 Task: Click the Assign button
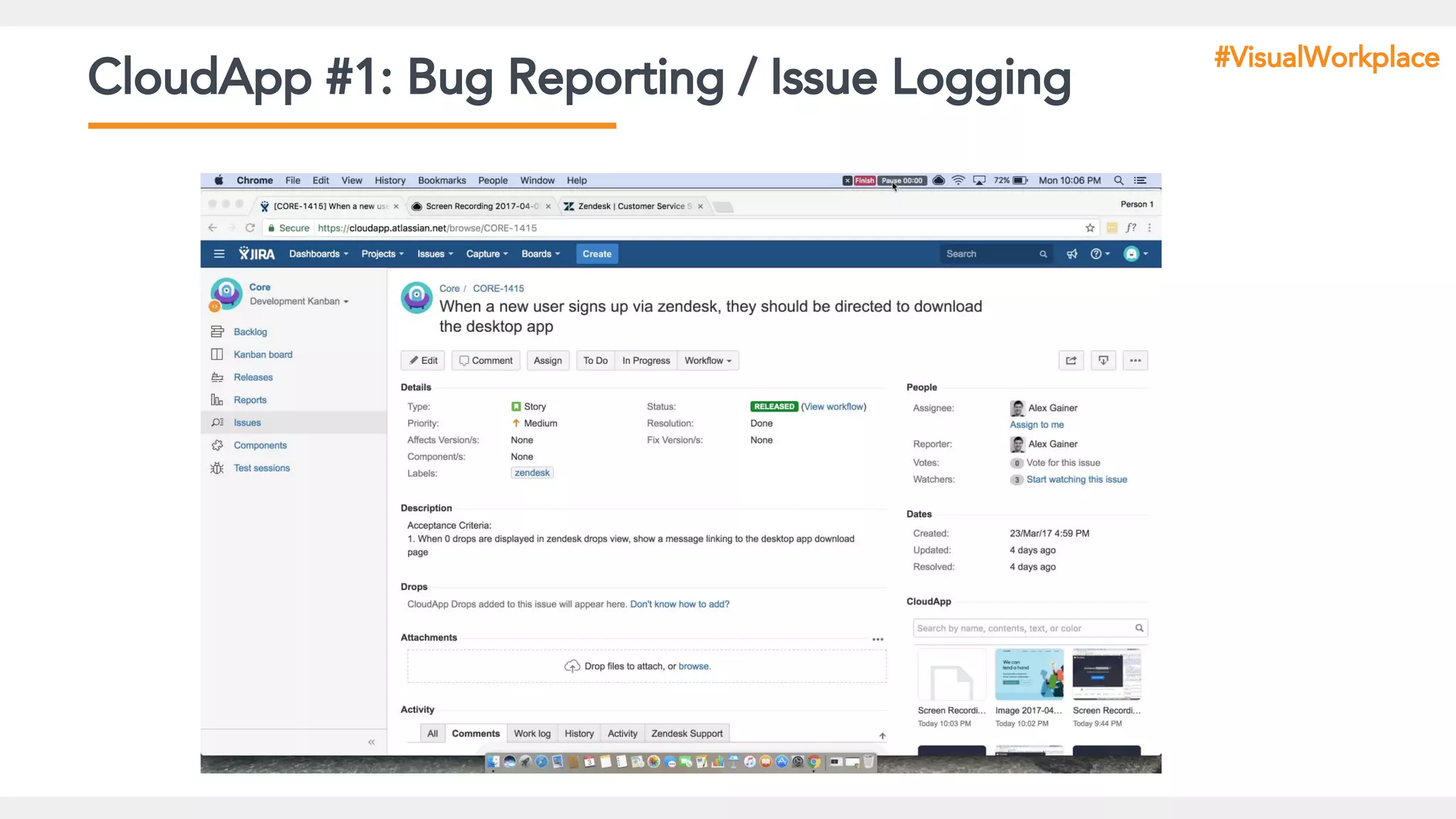click(x=548, y=360)
